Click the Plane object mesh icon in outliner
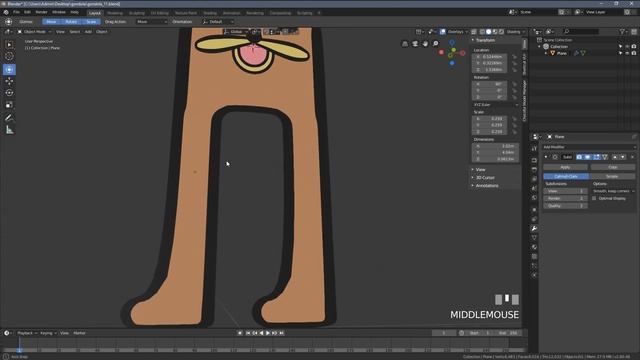 click(x=553, y=53)
